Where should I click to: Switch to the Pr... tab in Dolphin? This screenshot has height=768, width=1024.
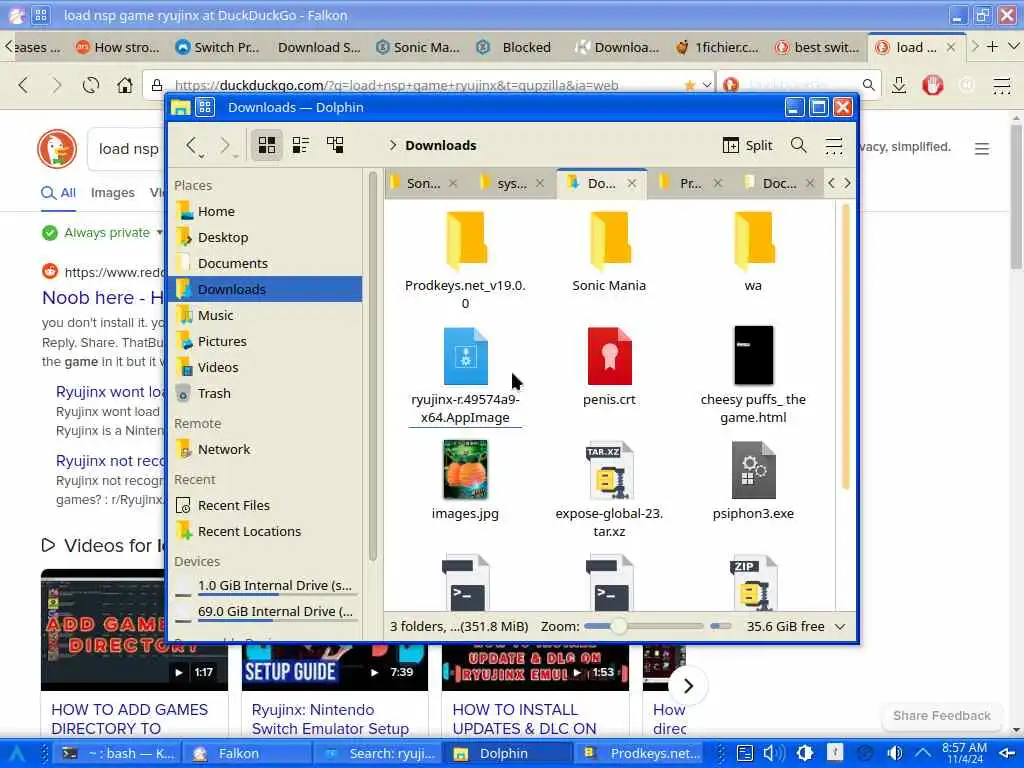[x=690, y=184]
